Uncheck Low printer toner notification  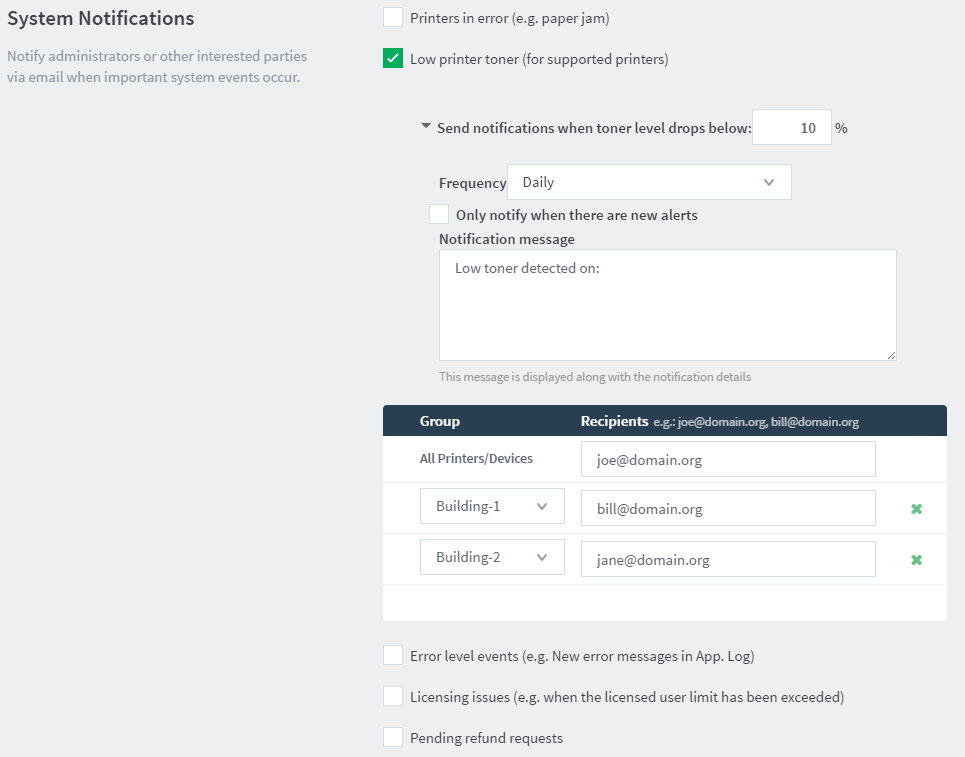[393, 58]
